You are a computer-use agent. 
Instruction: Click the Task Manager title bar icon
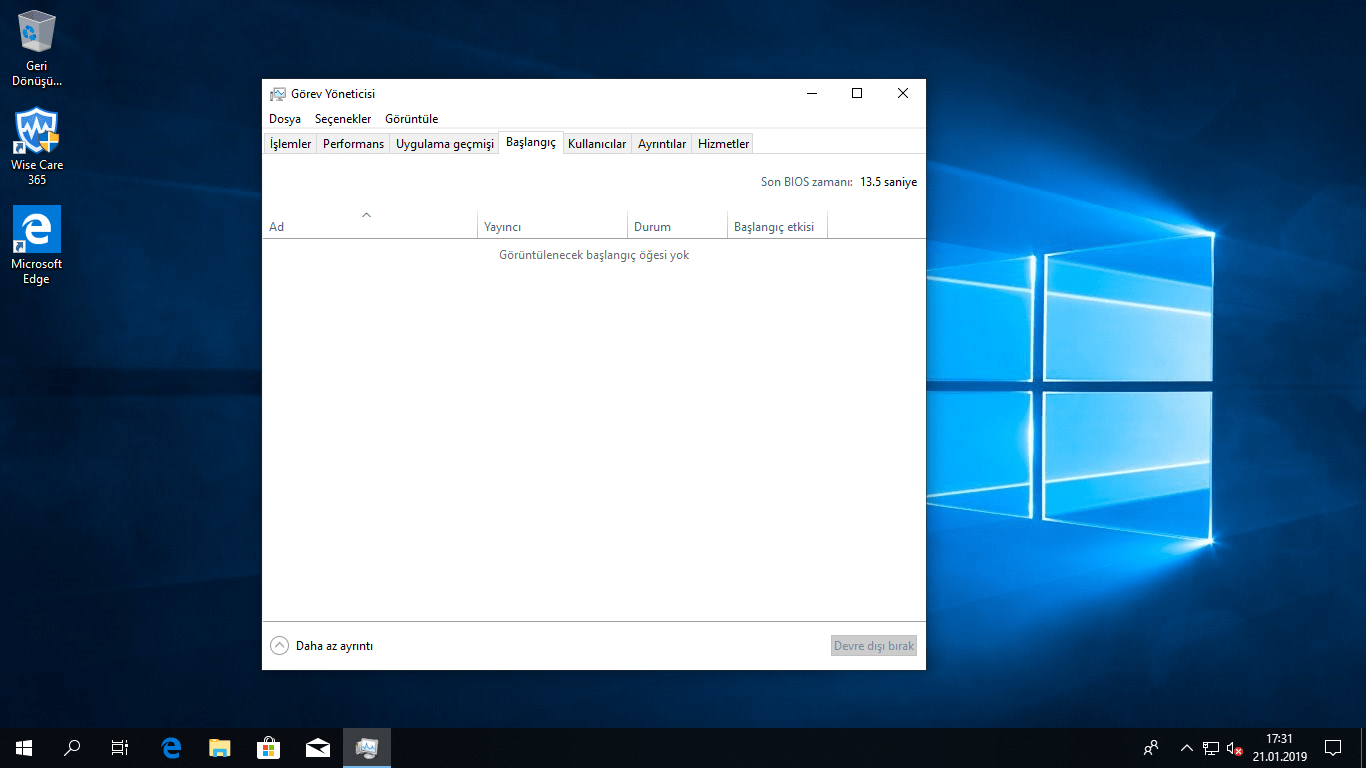coord(278,94)
